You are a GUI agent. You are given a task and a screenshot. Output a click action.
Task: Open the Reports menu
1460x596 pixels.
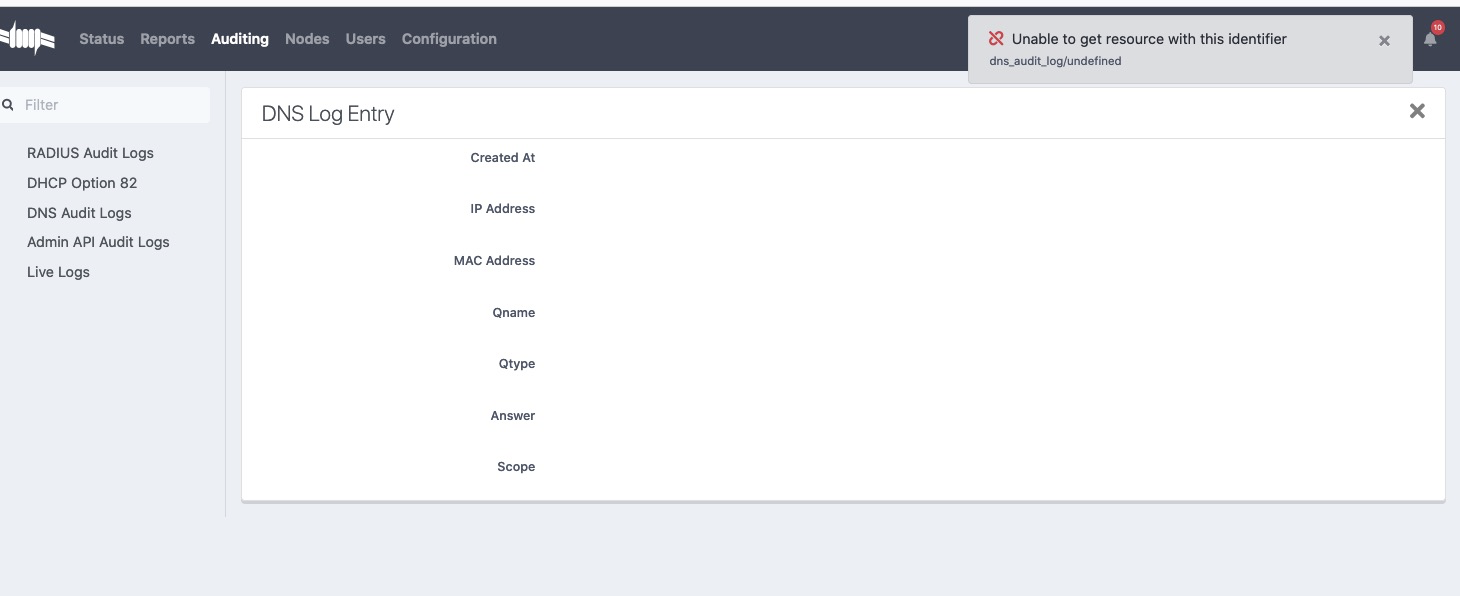click(167, 39)
